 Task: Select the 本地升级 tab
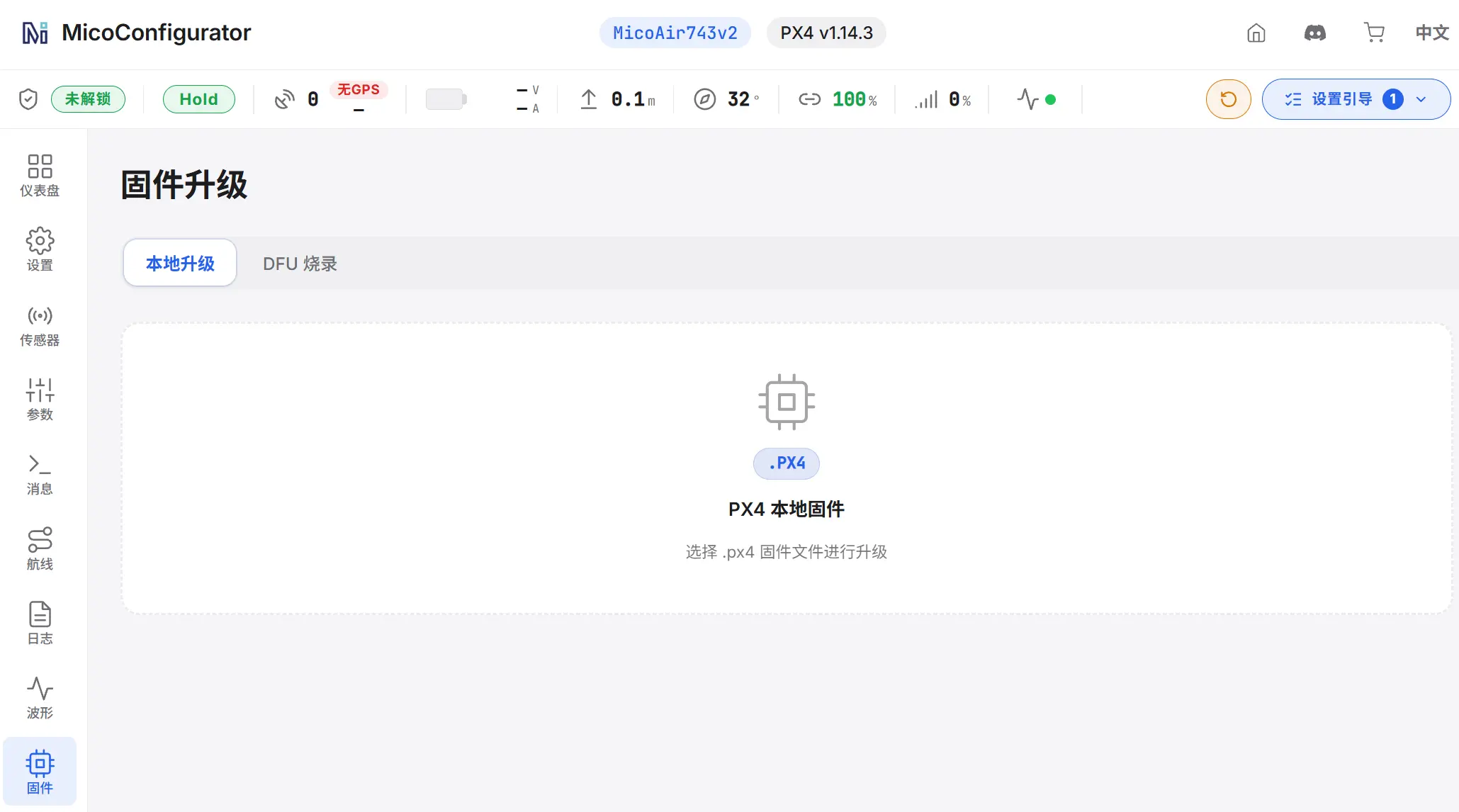[180, 263]
